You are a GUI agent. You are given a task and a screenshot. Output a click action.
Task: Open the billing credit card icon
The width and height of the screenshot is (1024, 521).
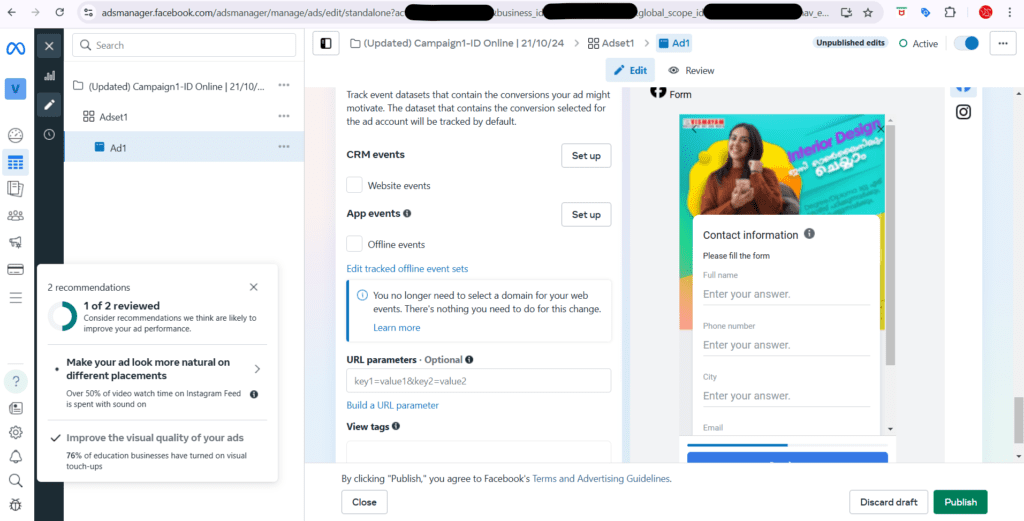pyautogui.click(x=16, y=269)
